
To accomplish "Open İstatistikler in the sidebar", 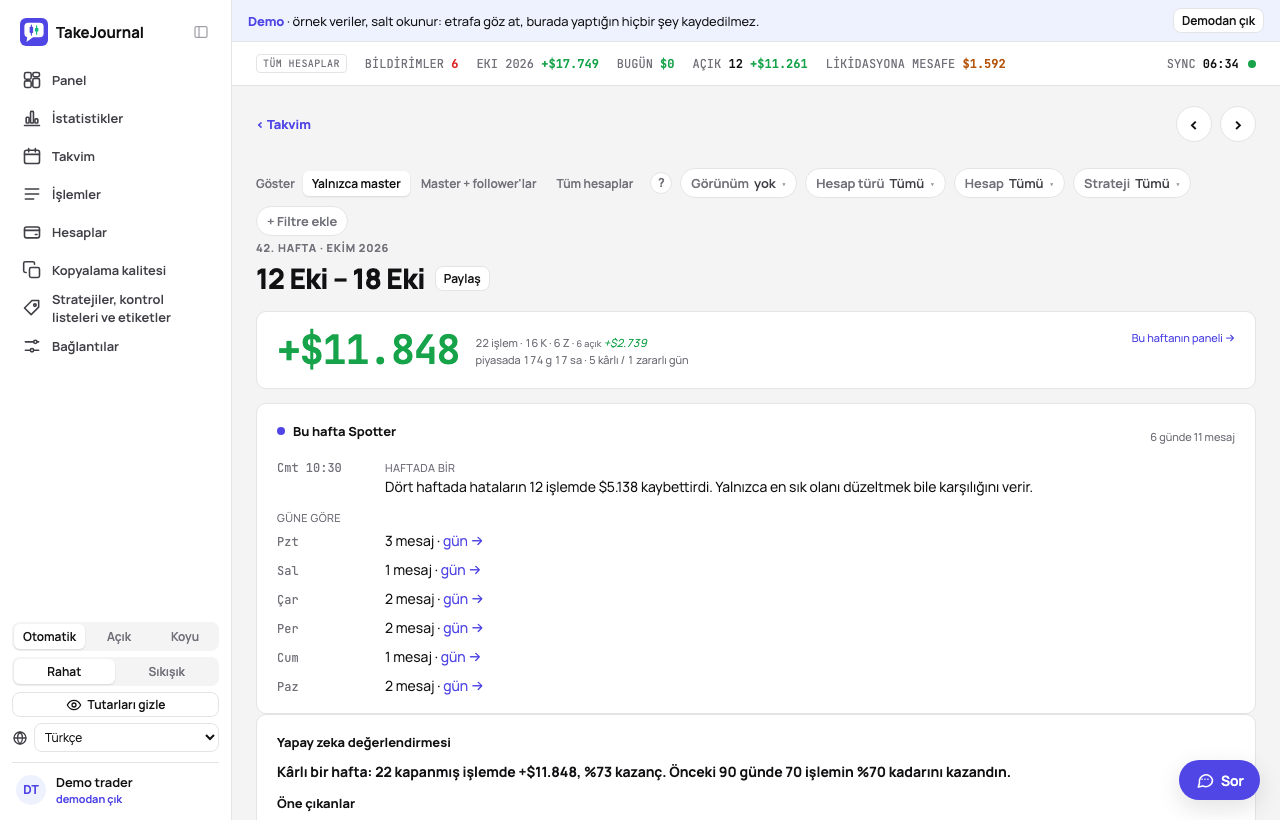I will click(x=115, y=118).
